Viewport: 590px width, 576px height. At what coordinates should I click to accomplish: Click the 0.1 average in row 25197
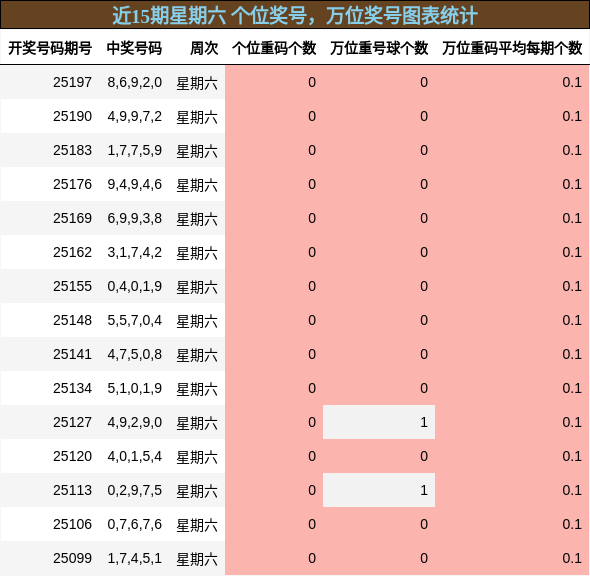(x=572, y=82)
